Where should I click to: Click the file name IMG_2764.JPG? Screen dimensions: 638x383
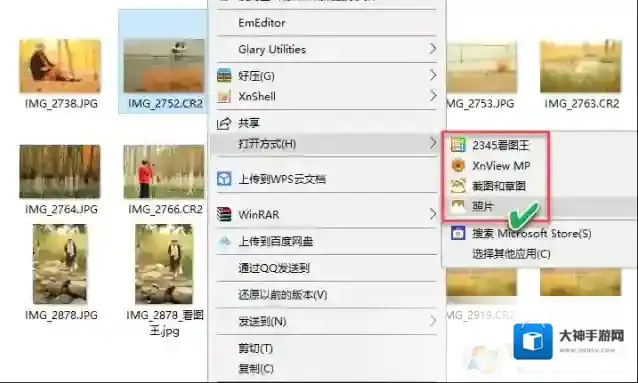click(x=61, y=209)
